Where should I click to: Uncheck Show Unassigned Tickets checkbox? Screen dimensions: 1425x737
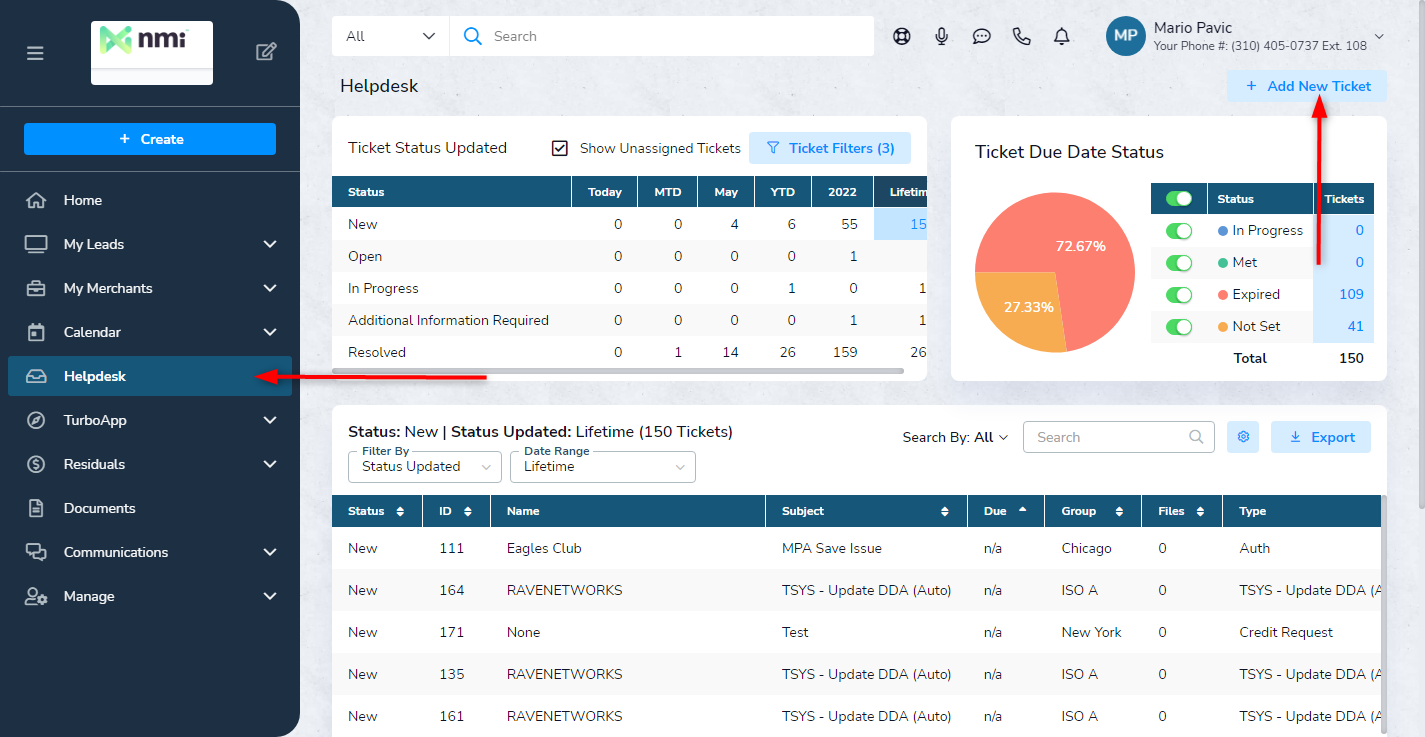[560, 148]
